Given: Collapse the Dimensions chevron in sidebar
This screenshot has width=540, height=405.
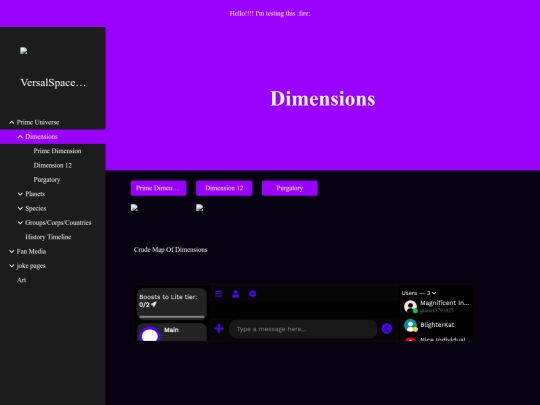Looking at the screenshot, I should click(20, 137).
